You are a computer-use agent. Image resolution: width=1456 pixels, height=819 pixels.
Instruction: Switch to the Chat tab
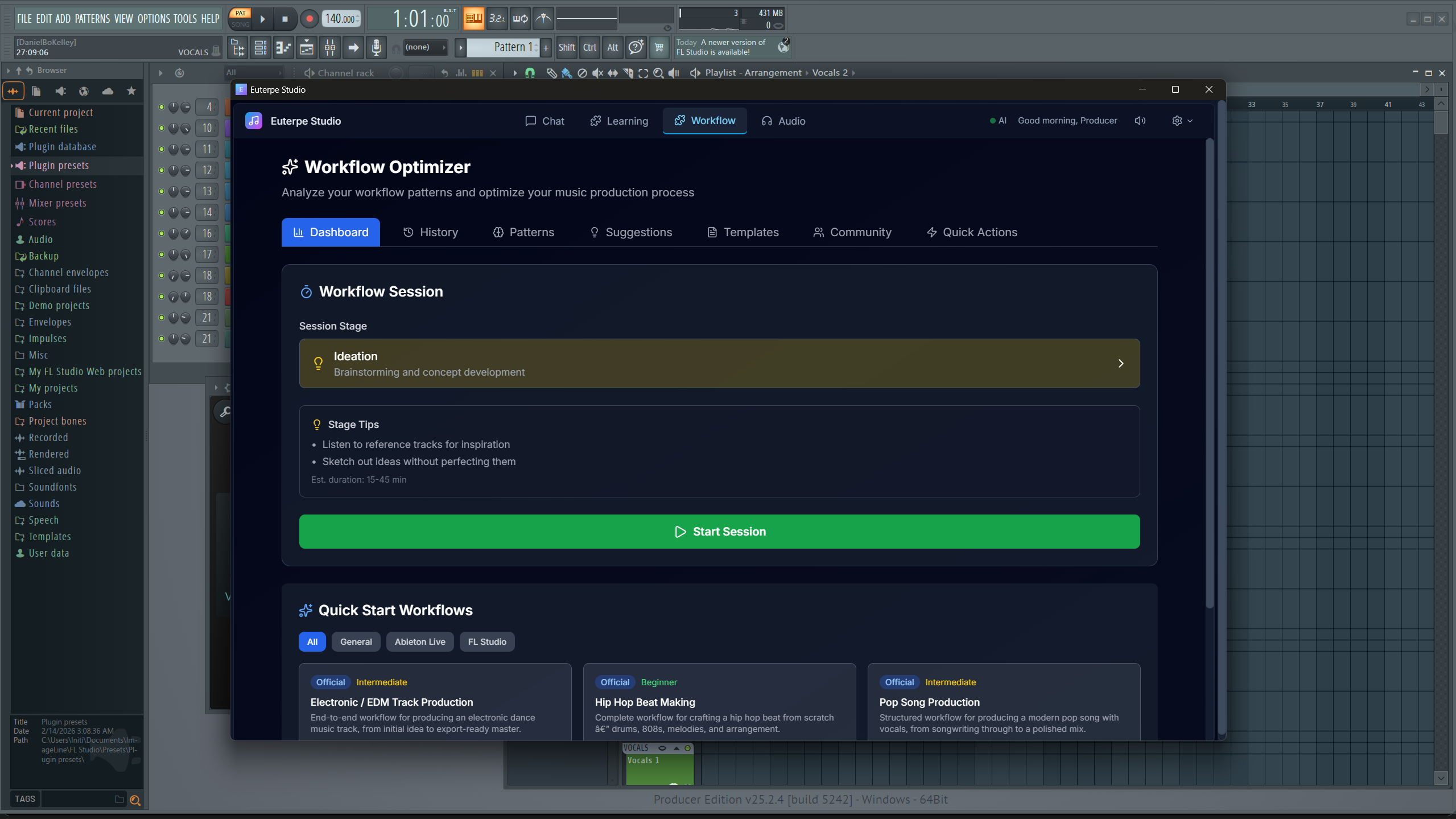click(x=545, y=121)
